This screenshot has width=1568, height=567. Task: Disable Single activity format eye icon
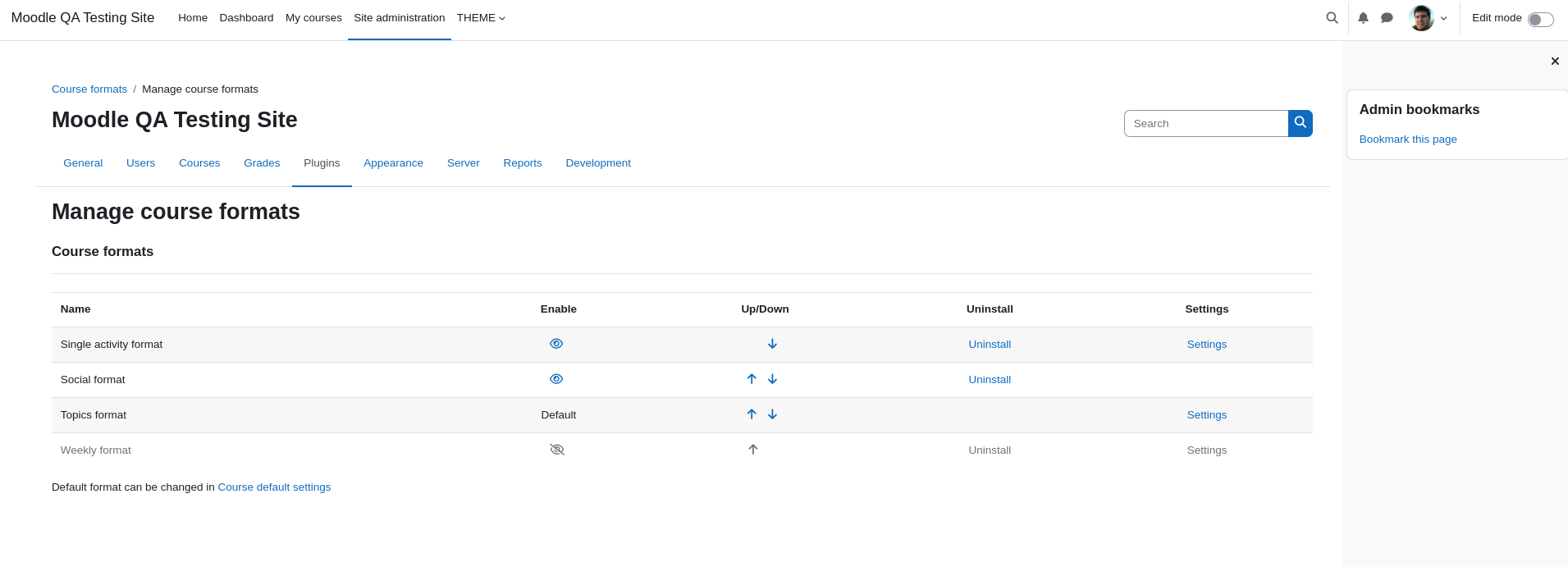(556, 344)
